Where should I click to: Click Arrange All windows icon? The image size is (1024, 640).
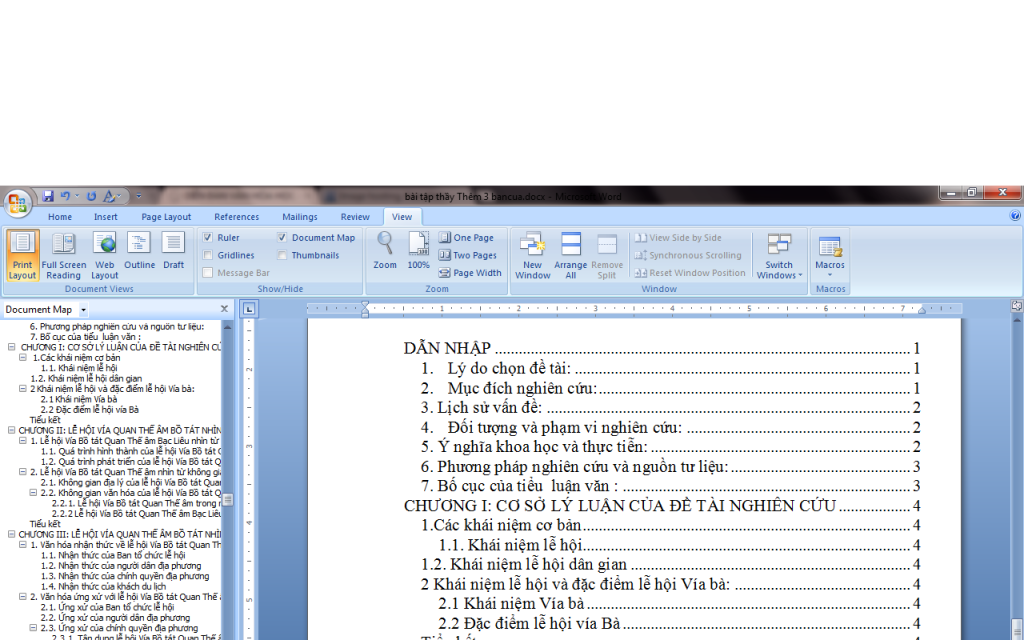click(570, 255)
